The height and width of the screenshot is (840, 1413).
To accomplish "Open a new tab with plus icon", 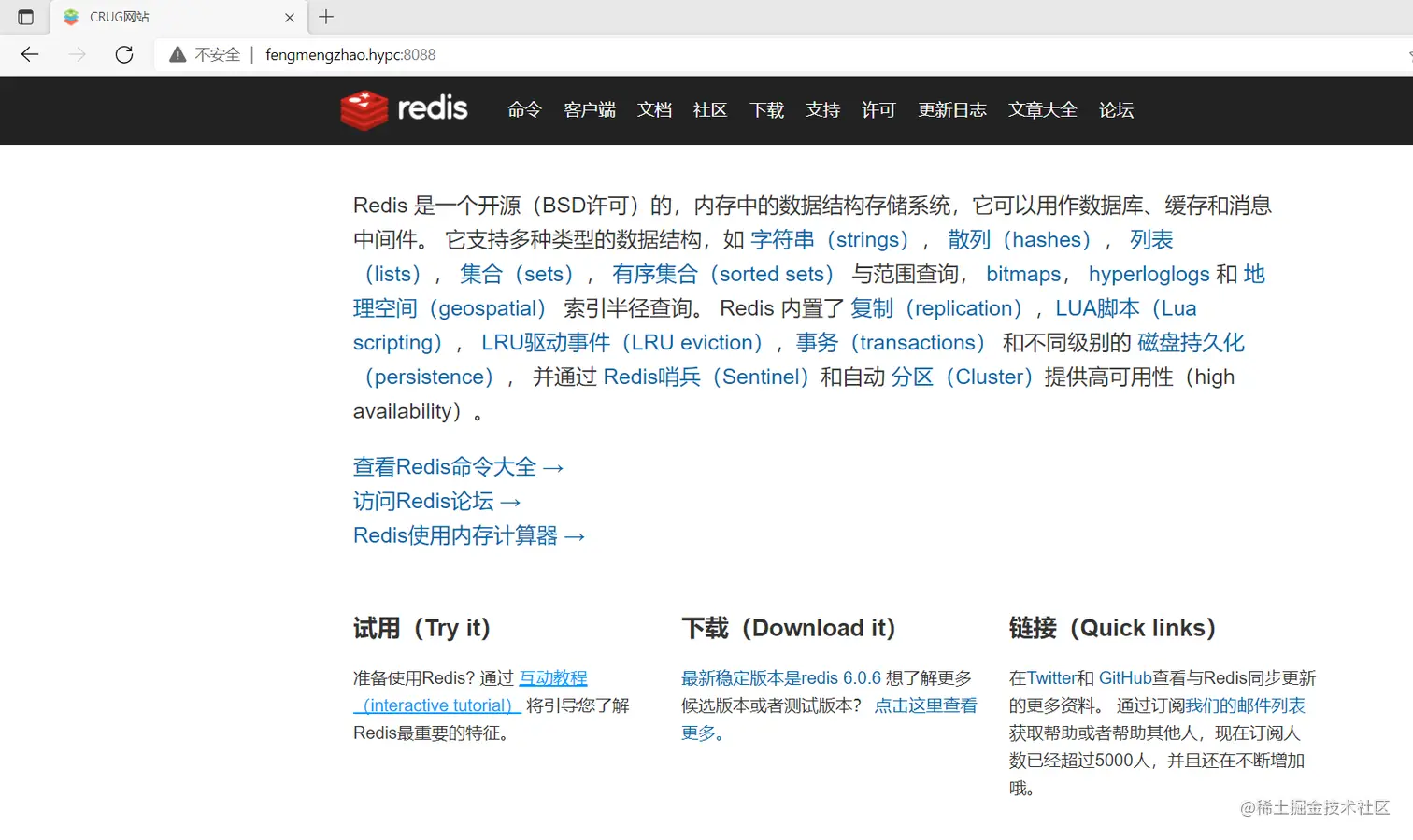I will coord(326,17).
